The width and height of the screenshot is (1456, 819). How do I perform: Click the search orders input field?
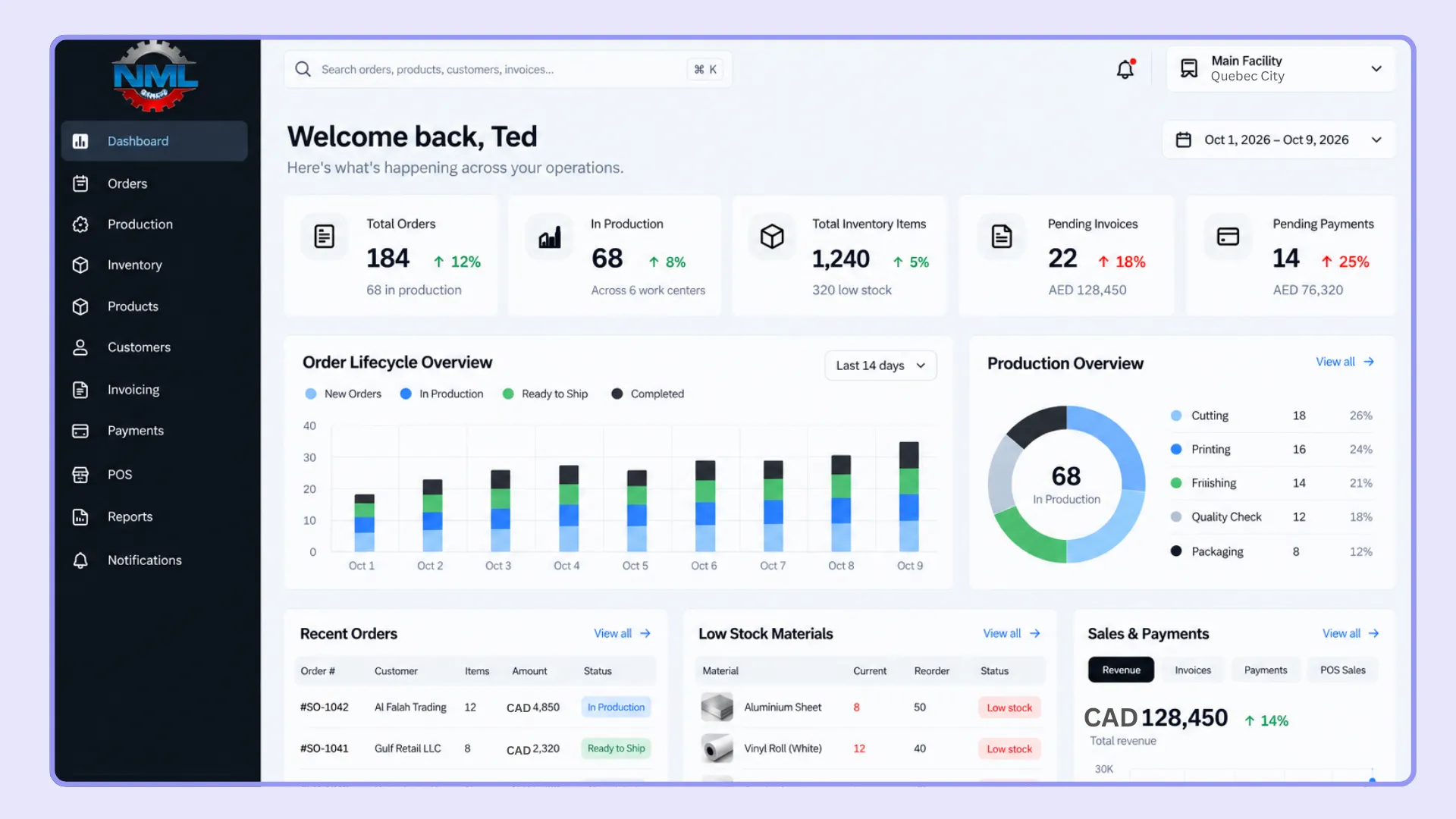[507, 69]
